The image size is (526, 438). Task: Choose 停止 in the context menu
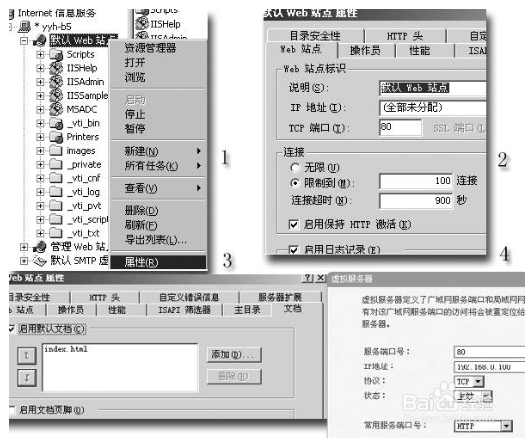158,114
